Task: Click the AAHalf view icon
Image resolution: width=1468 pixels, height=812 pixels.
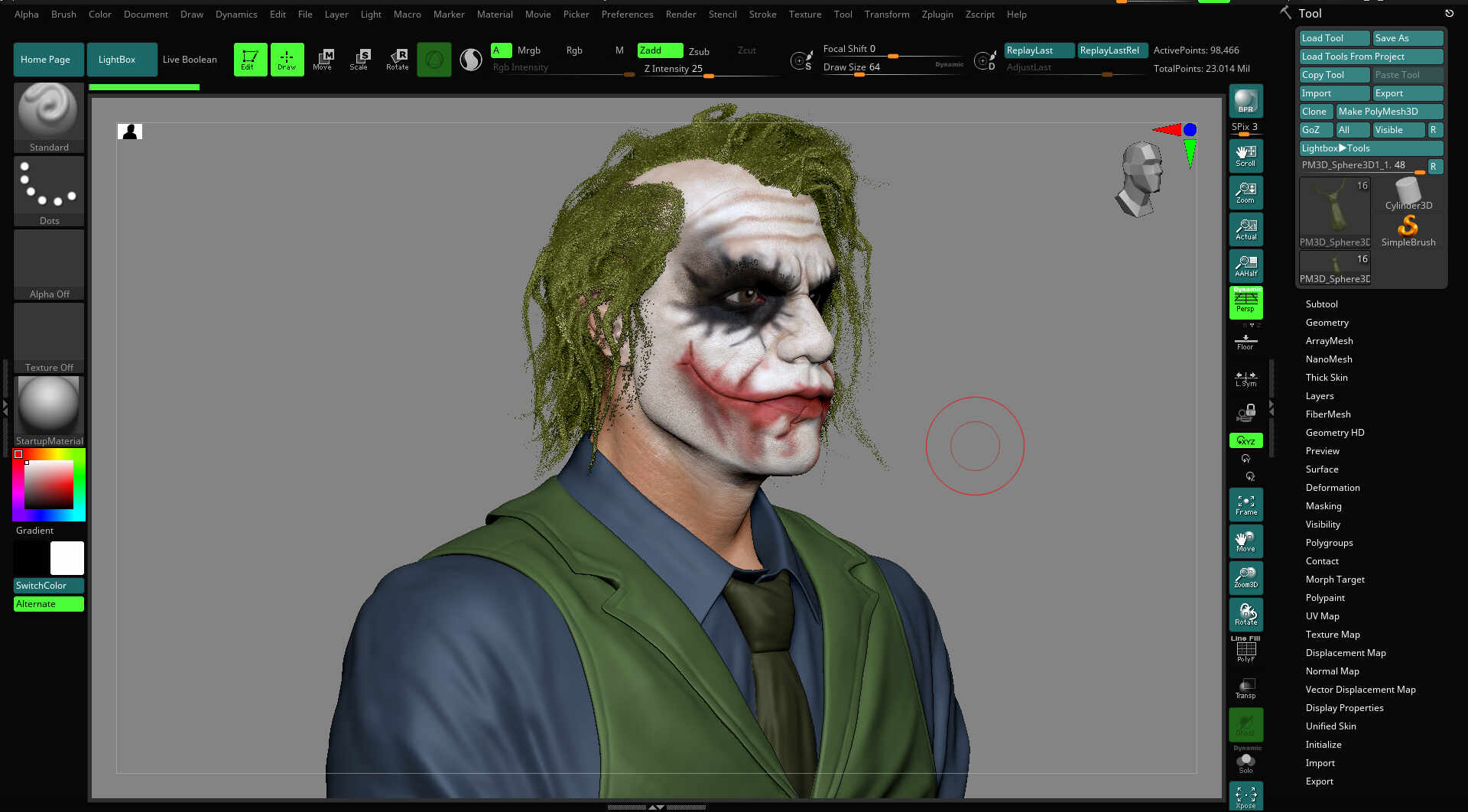Action: 1246,266
